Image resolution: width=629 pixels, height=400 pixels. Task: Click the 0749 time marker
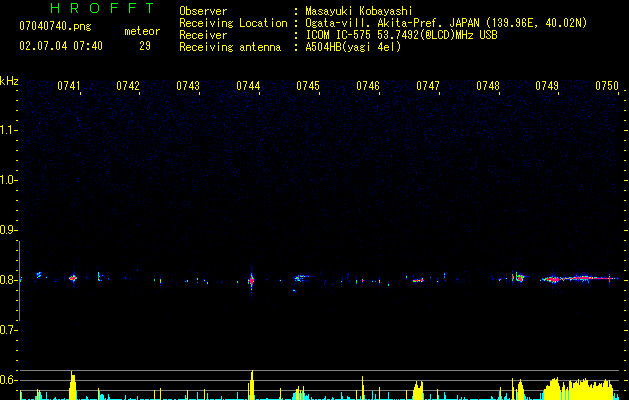[x=547, y=86]
